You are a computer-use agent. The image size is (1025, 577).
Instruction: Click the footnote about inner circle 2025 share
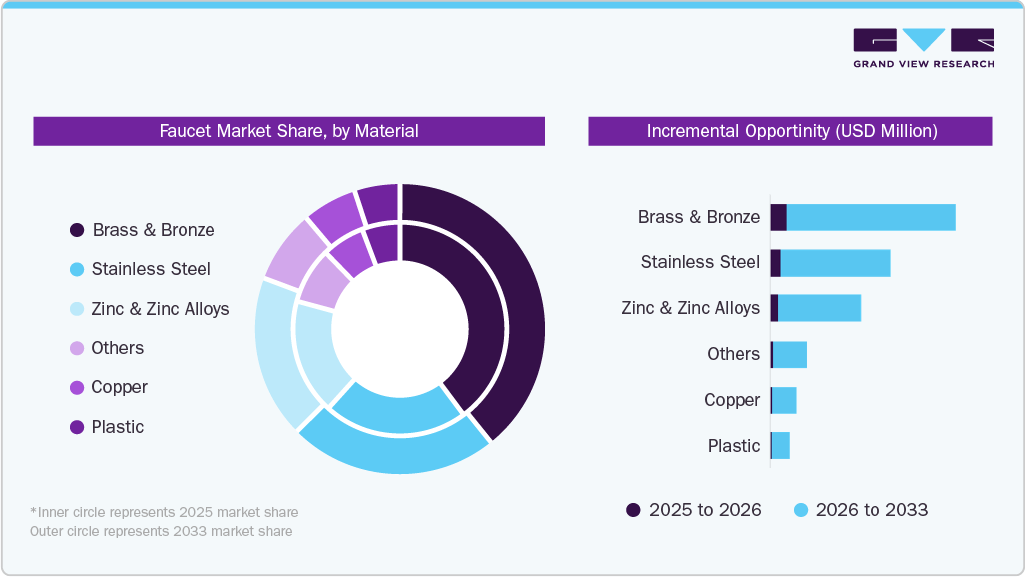coord(164,511)
